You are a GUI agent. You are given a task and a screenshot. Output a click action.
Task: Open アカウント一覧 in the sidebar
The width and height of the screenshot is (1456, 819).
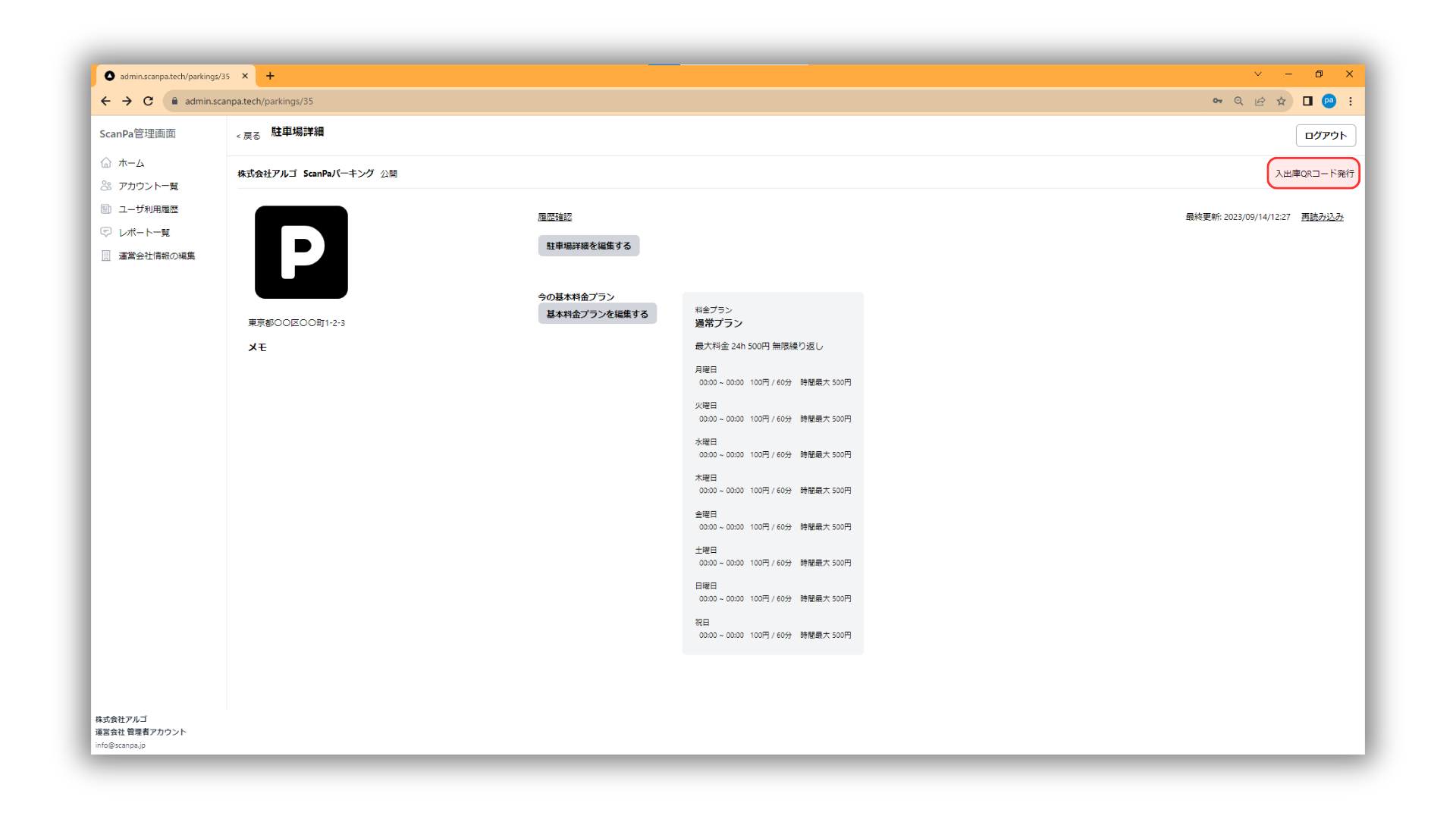coord(148,186)
